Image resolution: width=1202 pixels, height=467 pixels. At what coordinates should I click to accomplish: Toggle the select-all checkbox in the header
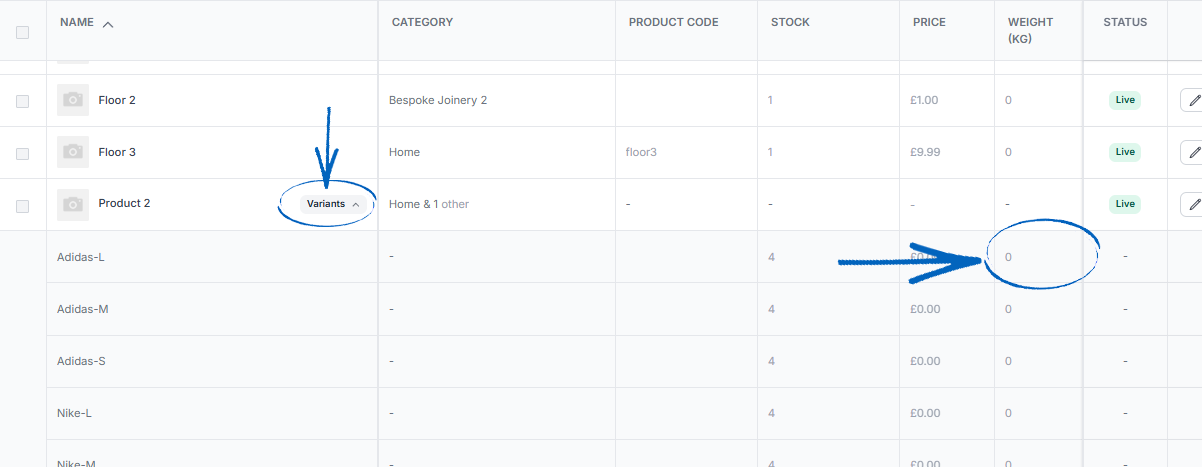23,32
